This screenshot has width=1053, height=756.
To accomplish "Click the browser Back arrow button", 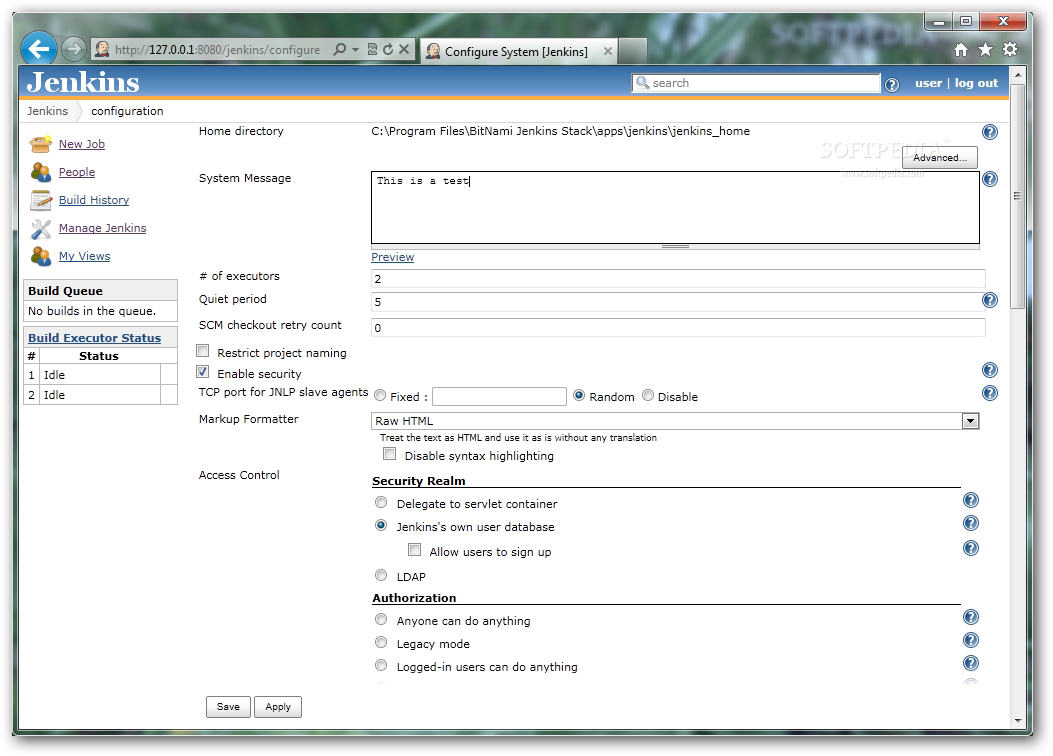I will (38, 48).
